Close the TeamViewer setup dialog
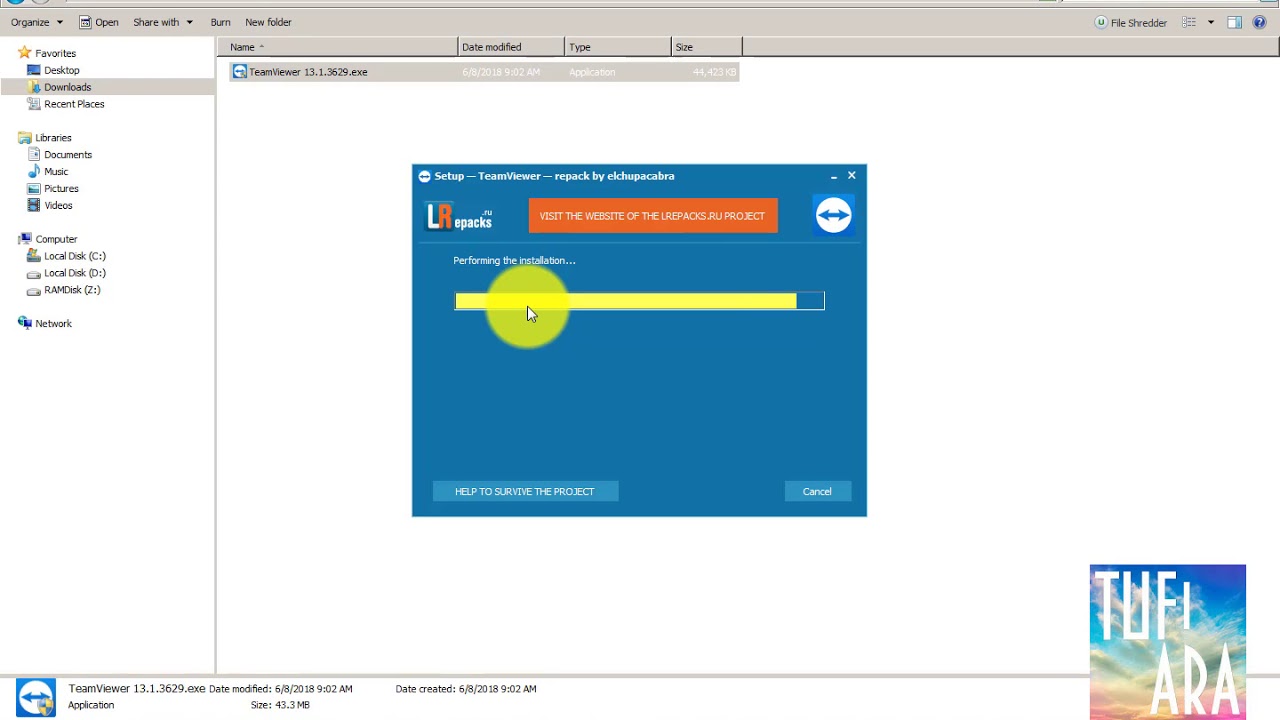The image size is (1280, 720). 852,176
